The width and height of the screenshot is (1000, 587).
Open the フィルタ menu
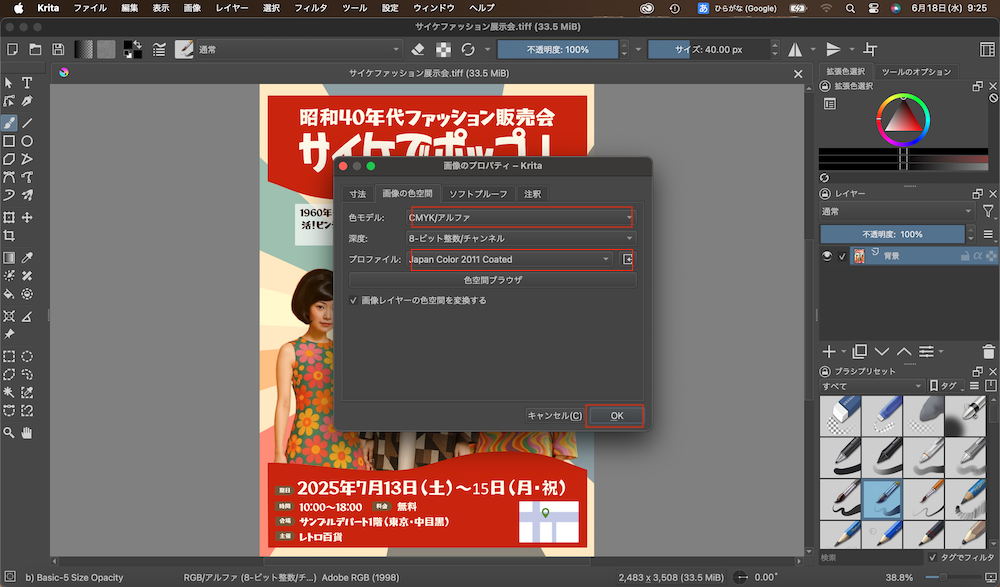(x=311, y=8)
